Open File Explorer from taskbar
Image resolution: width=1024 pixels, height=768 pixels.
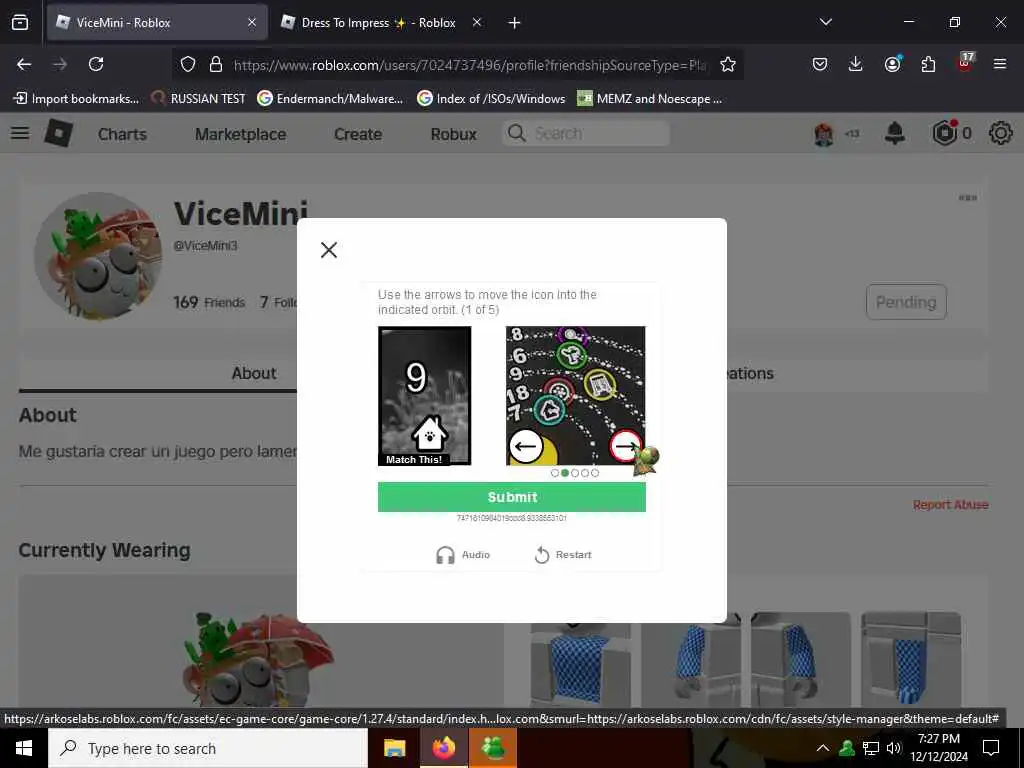point(394,748)
